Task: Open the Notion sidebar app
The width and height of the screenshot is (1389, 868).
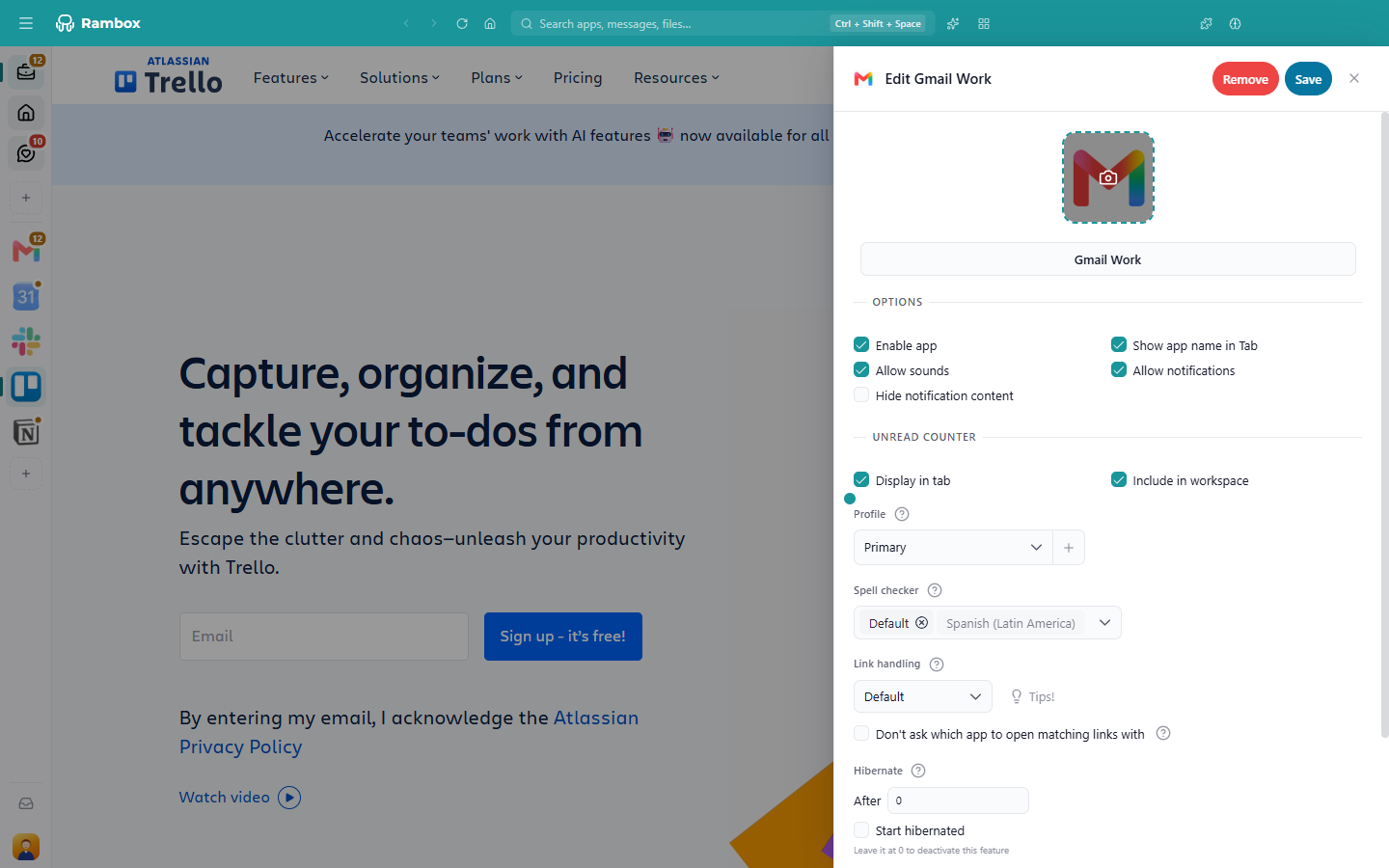Action: point(26,432)
